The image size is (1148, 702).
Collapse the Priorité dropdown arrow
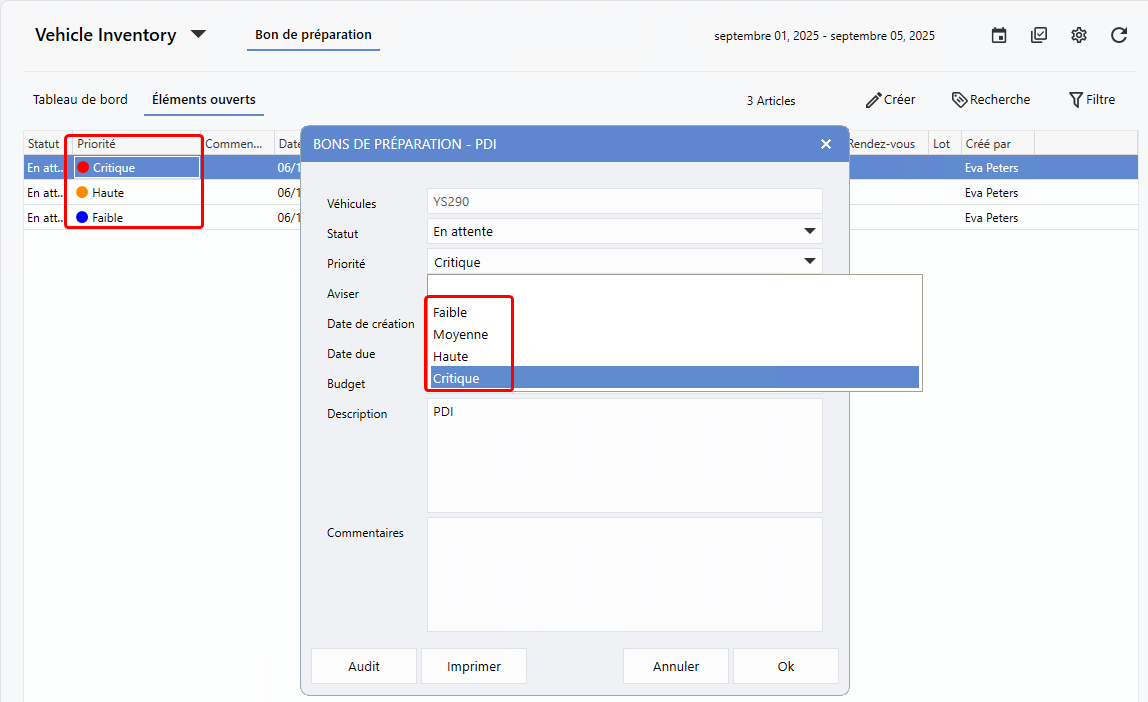coord(809,262)
